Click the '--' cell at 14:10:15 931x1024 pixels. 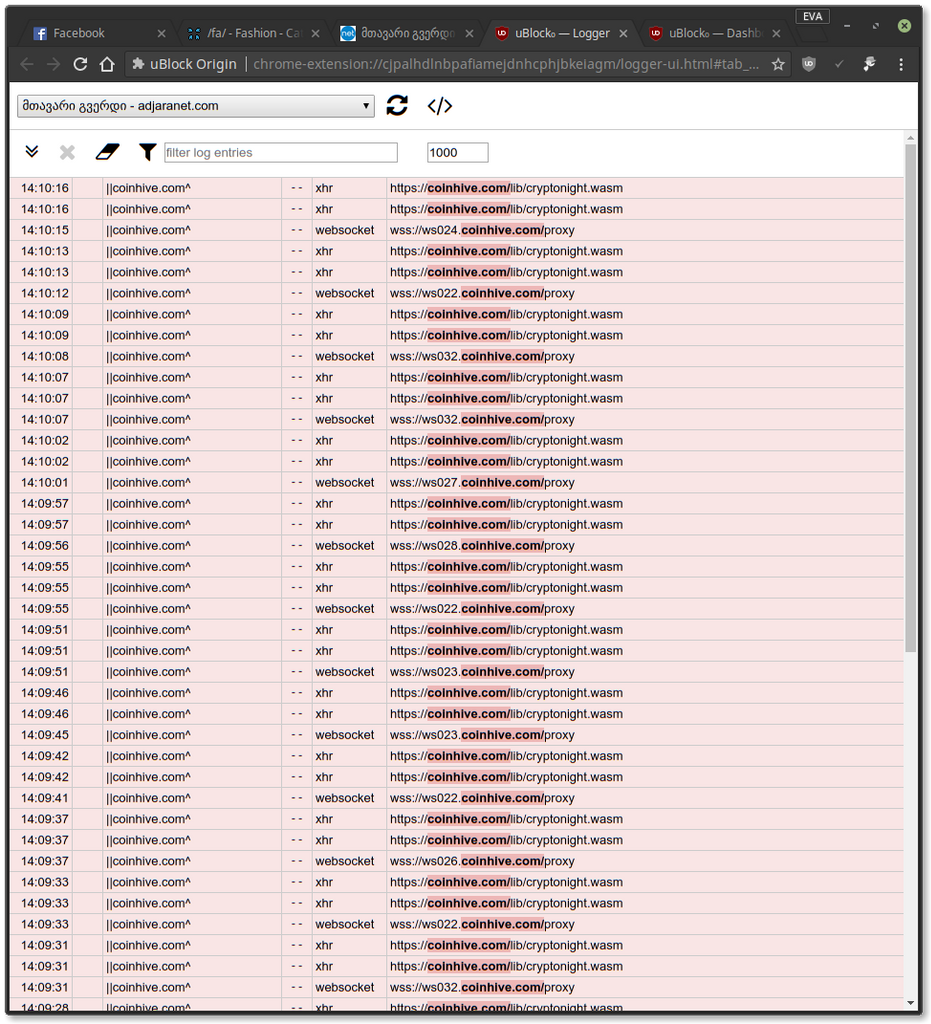coord(296,230)
